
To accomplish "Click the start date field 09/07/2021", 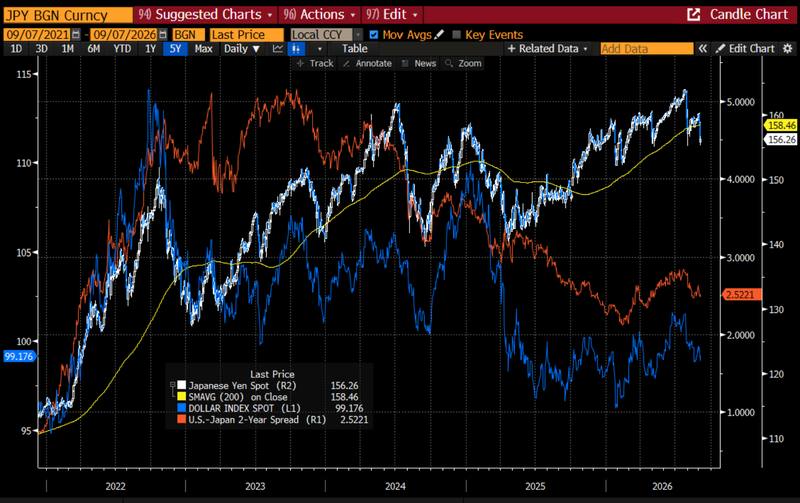I will (37, 35).
